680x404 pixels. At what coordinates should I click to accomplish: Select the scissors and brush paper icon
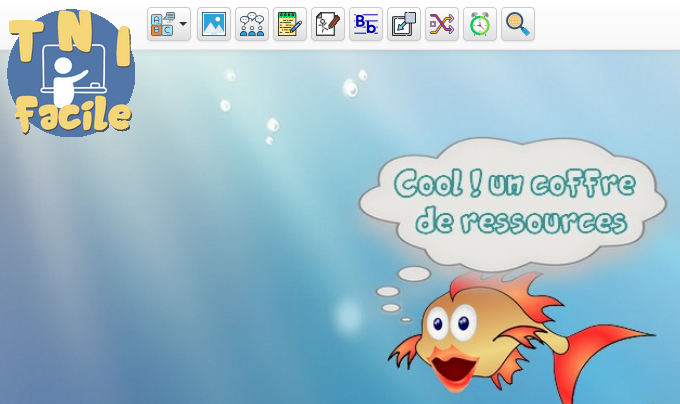tap(328, 25)
